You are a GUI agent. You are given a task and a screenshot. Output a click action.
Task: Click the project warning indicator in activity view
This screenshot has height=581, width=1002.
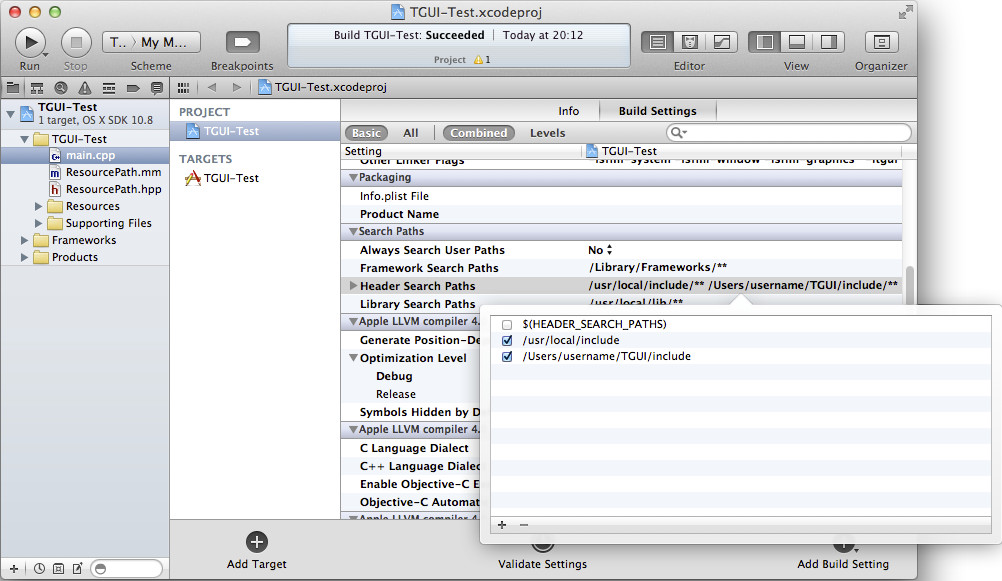tap(482, 59)
